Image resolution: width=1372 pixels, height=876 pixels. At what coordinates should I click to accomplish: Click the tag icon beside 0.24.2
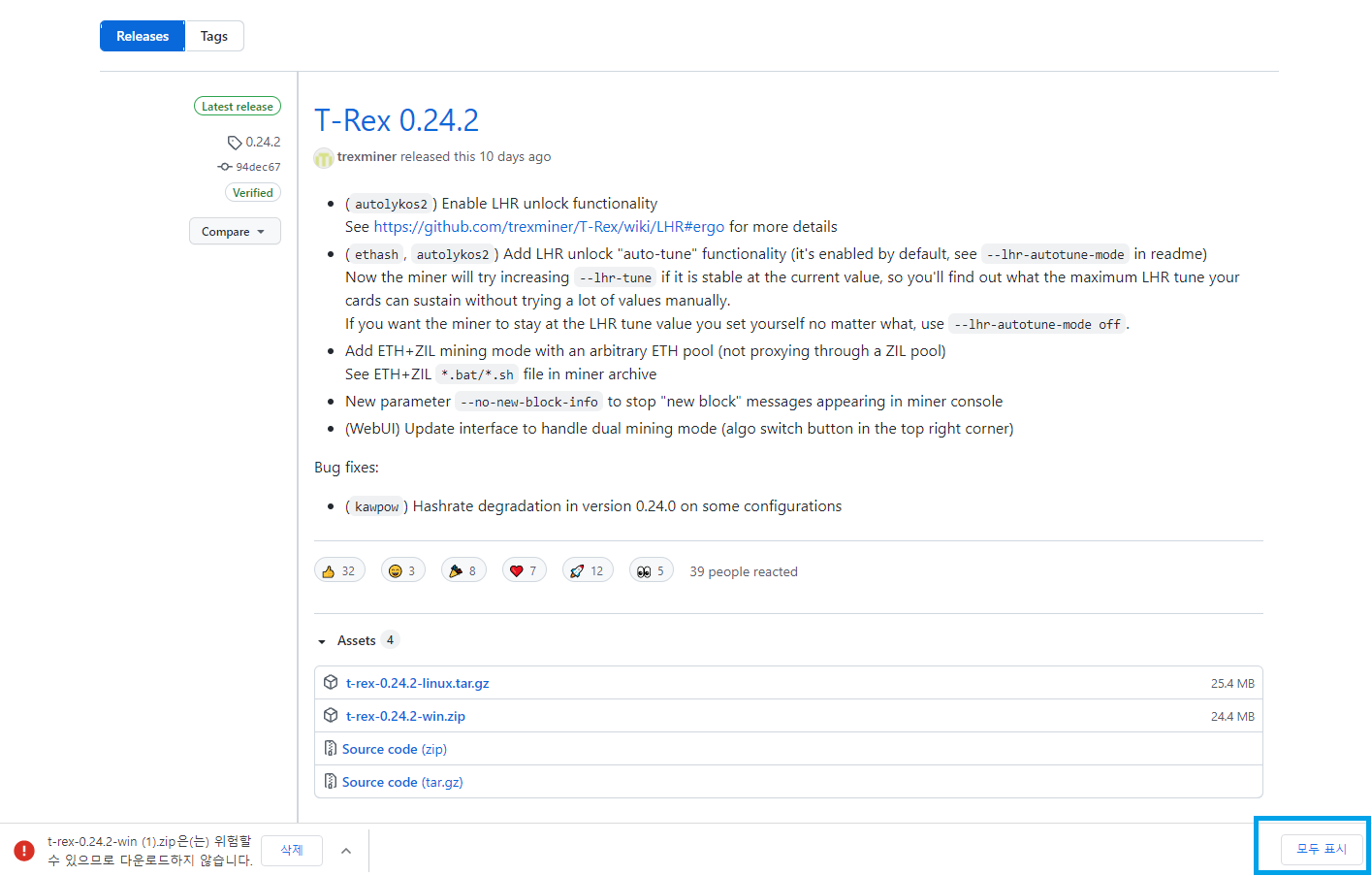234,143
